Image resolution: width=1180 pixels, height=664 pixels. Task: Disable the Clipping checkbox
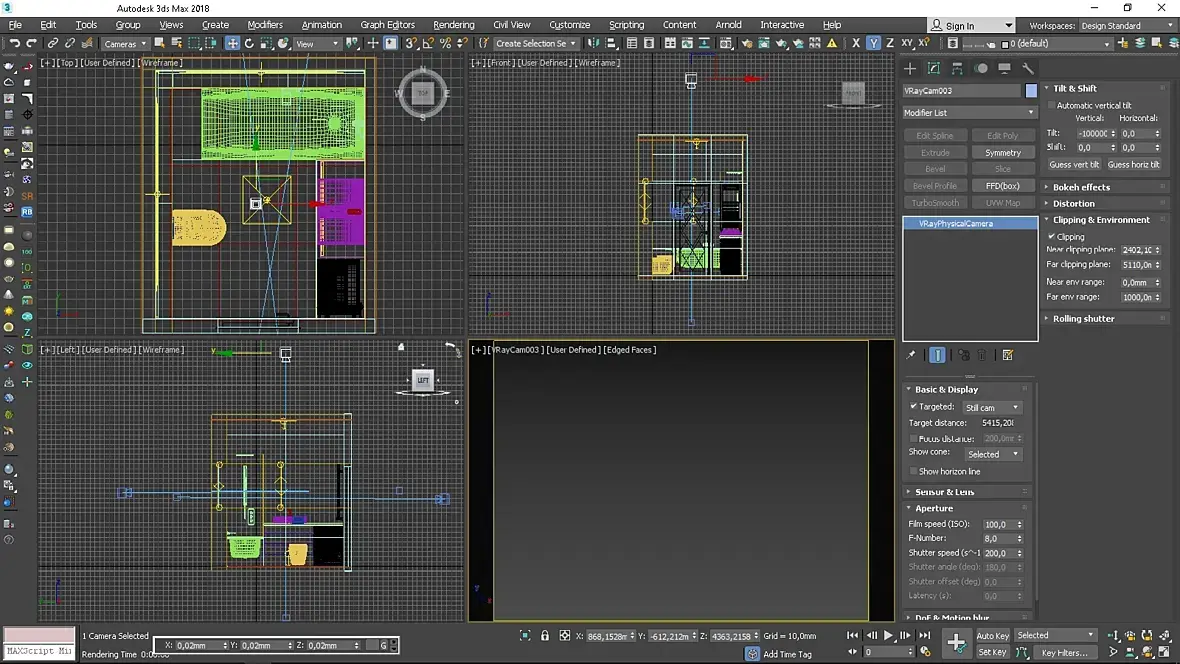(1052, 237)
